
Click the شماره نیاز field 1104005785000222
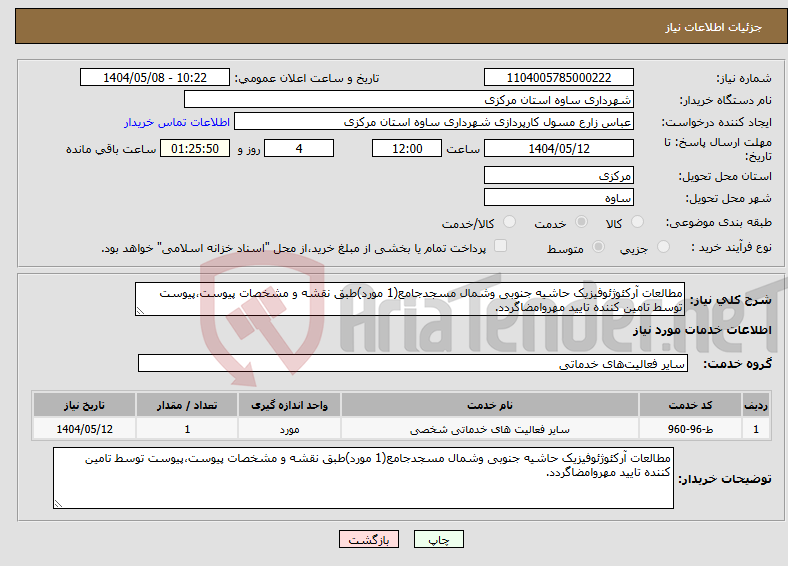pyautogui.click(x=558, y=77)
